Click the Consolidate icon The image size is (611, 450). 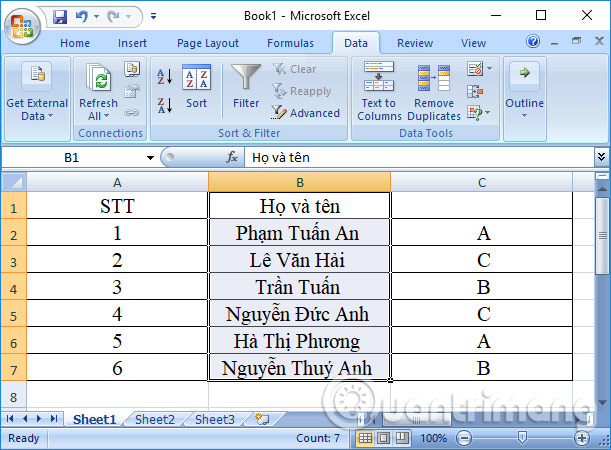pos(475,92)
